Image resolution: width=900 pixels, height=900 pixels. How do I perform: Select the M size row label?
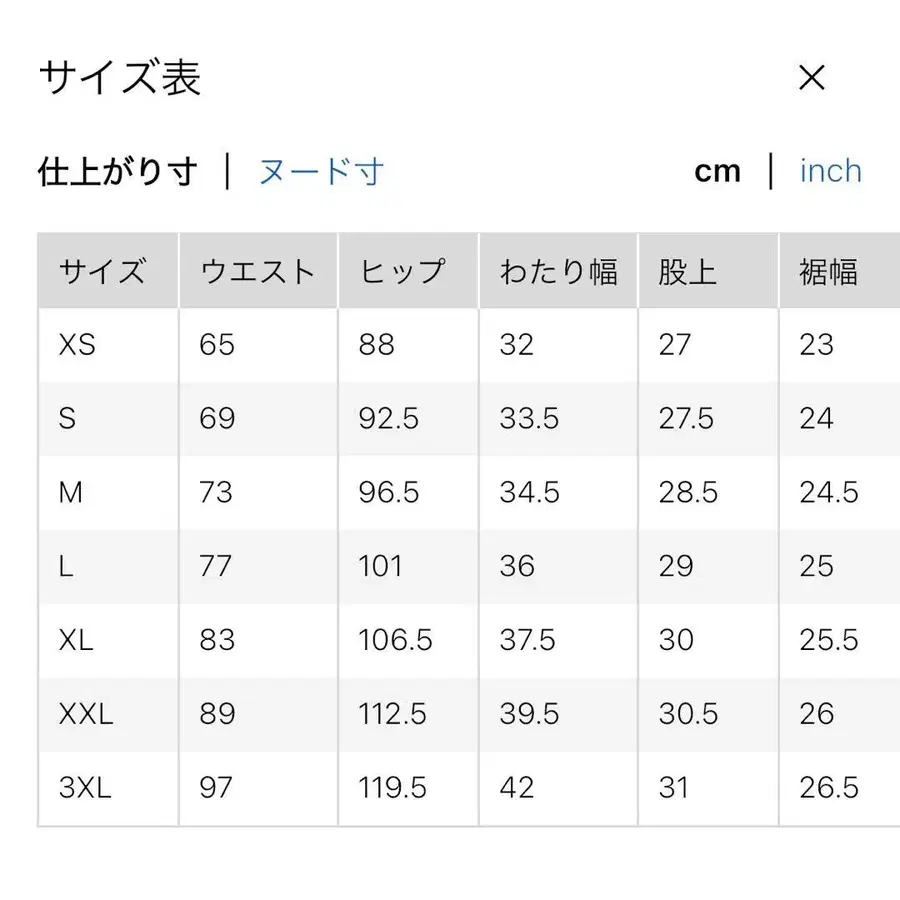(x=69, y=493)
